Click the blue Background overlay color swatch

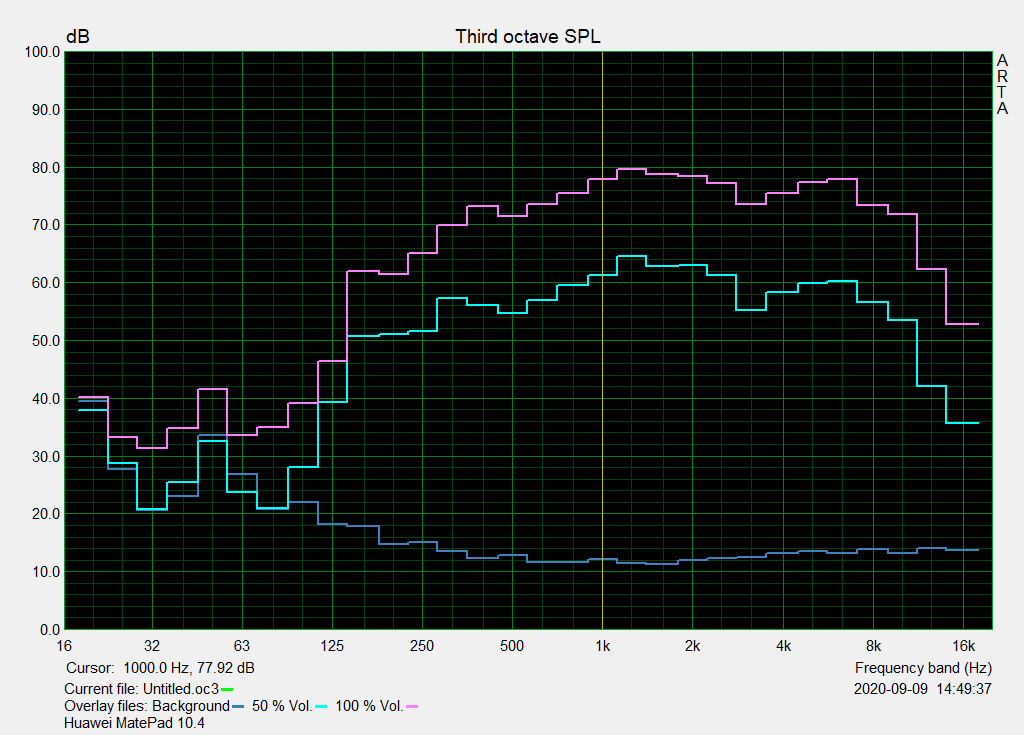(238, 707)
